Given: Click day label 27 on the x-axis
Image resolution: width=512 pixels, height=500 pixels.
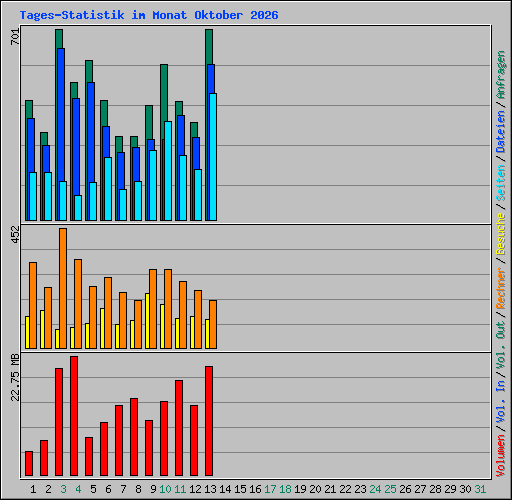Looking at the screenshot, I should coord(420,489).
